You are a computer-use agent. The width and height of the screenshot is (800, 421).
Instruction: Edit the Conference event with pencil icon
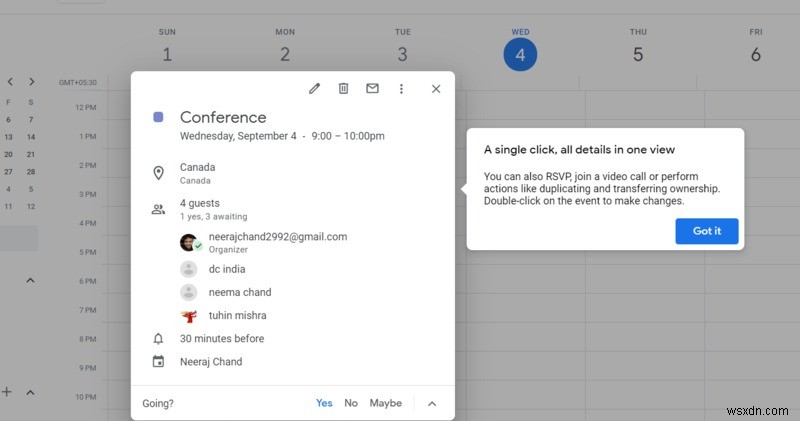(314, 89)
